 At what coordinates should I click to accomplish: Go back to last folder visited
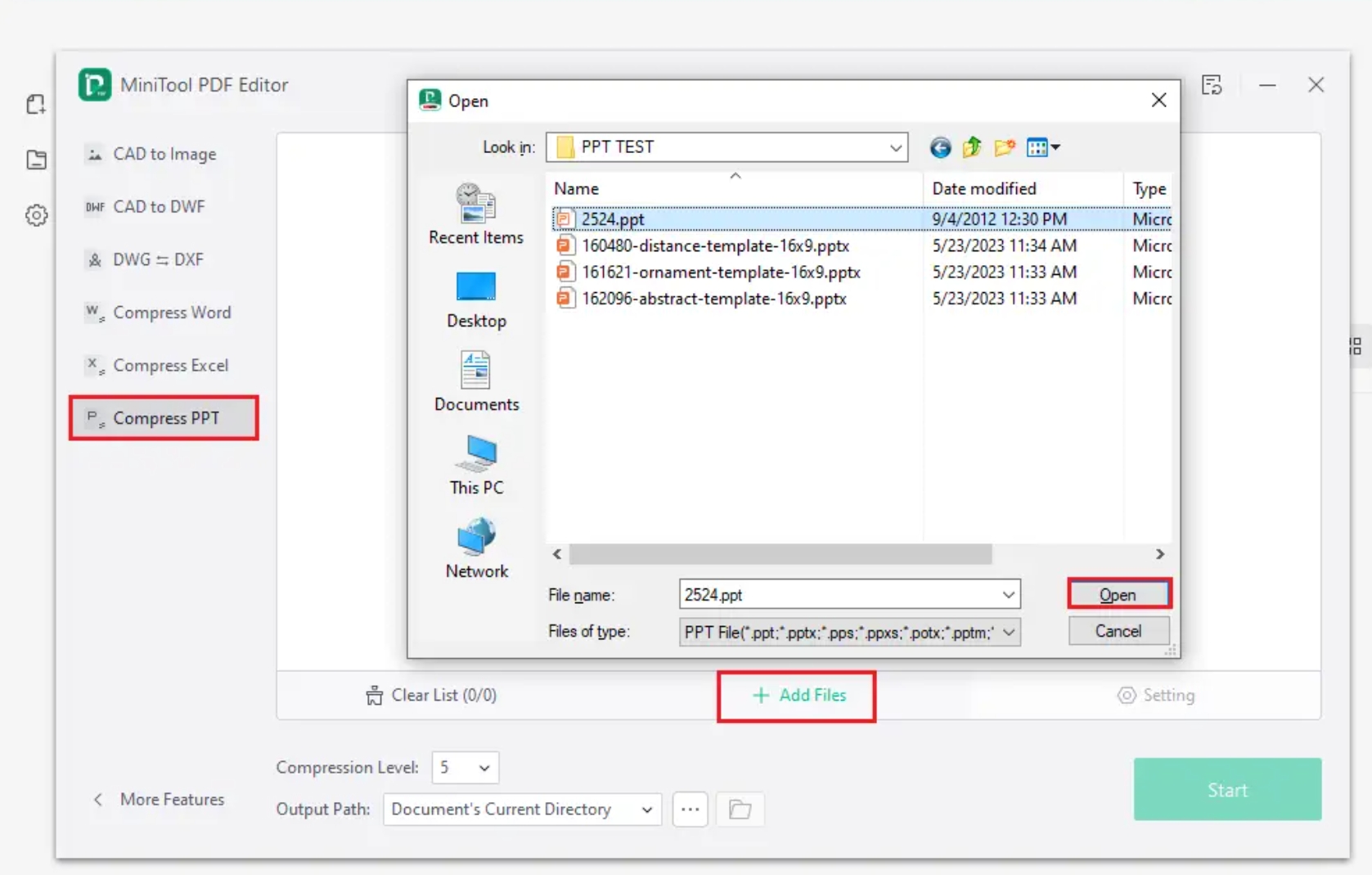click(940, 147)
